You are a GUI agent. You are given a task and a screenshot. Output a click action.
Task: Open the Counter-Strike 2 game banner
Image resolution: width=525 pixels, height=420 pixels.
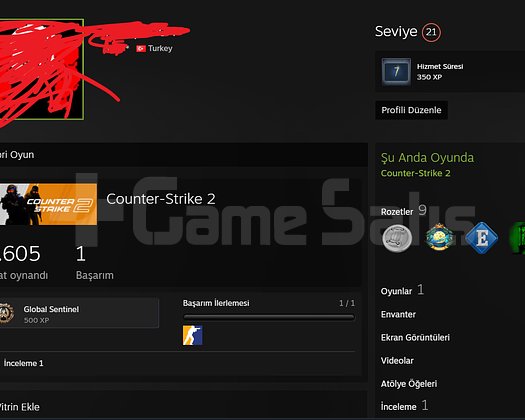[x=49, y=204]
